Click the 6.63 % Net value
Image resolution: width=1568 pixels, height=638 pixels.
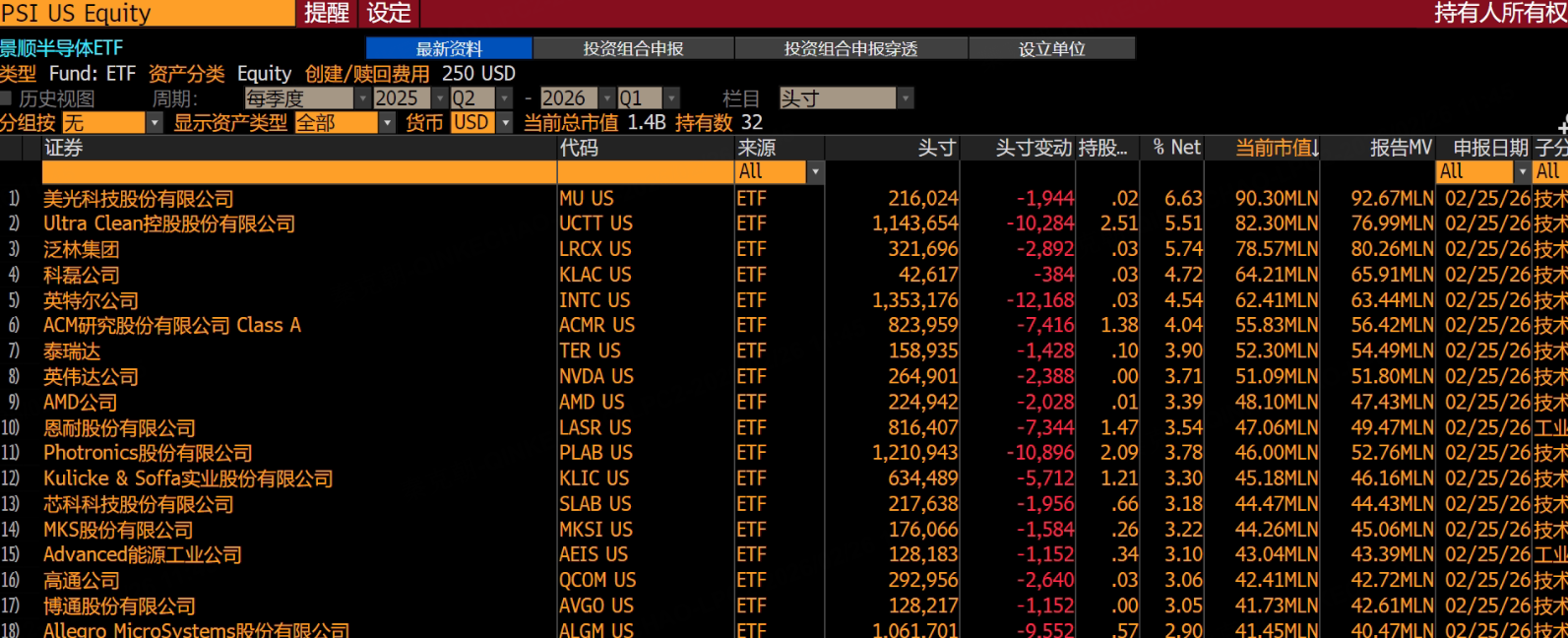point(1184,199)
